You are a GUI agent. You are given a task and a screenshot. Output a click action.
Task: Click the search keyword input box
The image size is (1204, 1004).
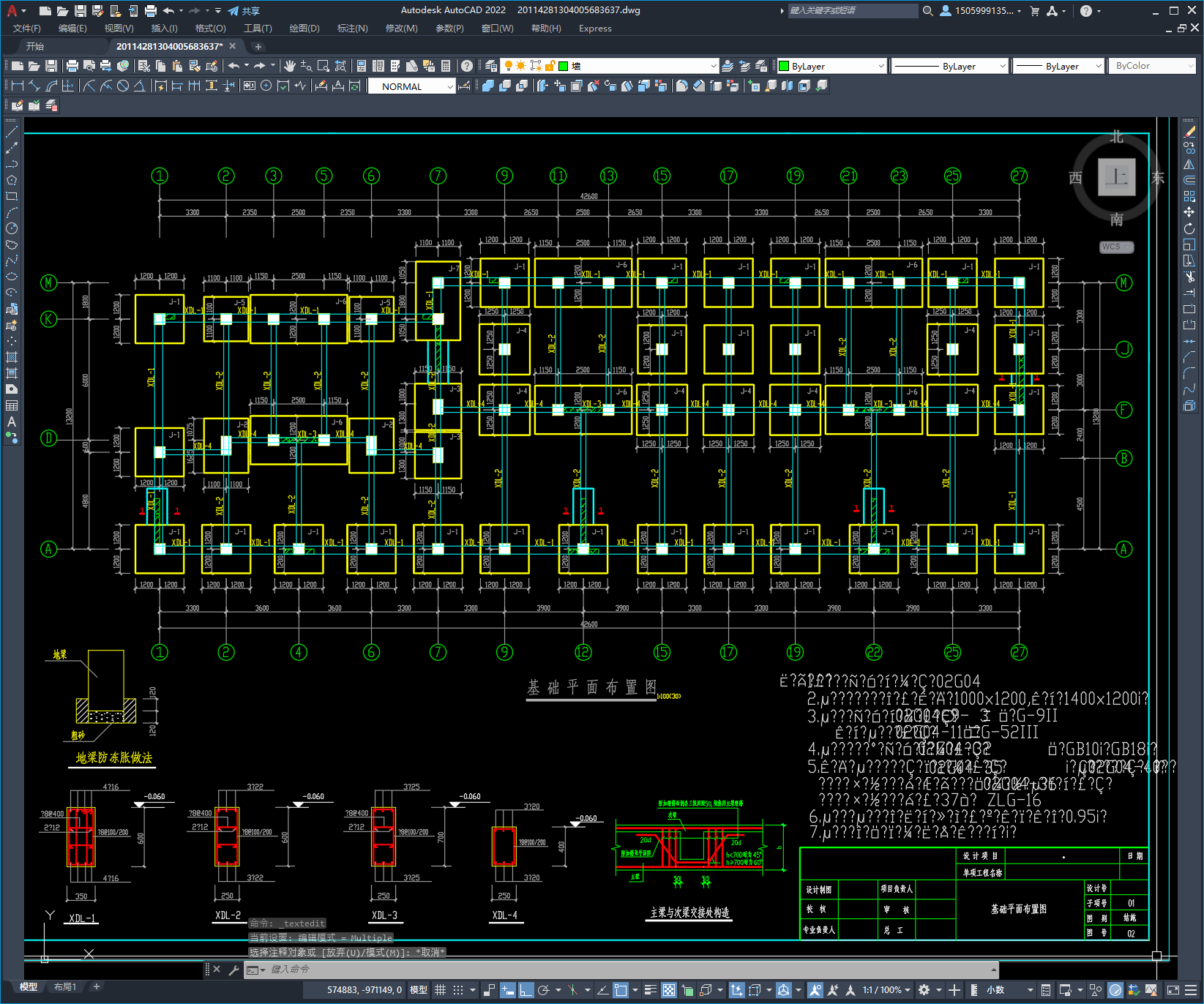point(853,11)
